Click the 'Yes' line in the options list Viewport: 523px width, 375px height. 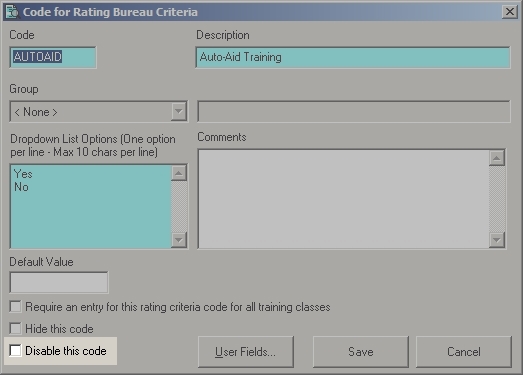click(23, 174)
